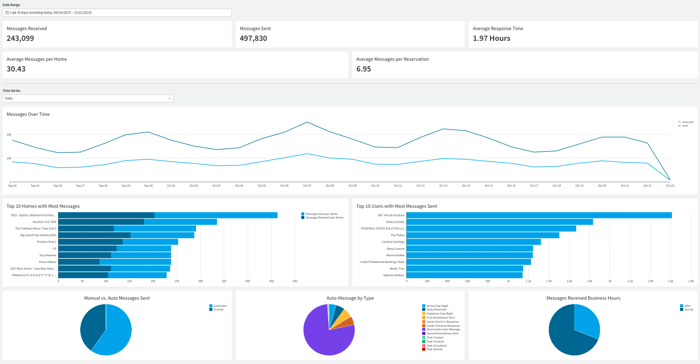Select Reservation Auto Message legend item
The width and height of the screenshot is (700, 364).
441,330
